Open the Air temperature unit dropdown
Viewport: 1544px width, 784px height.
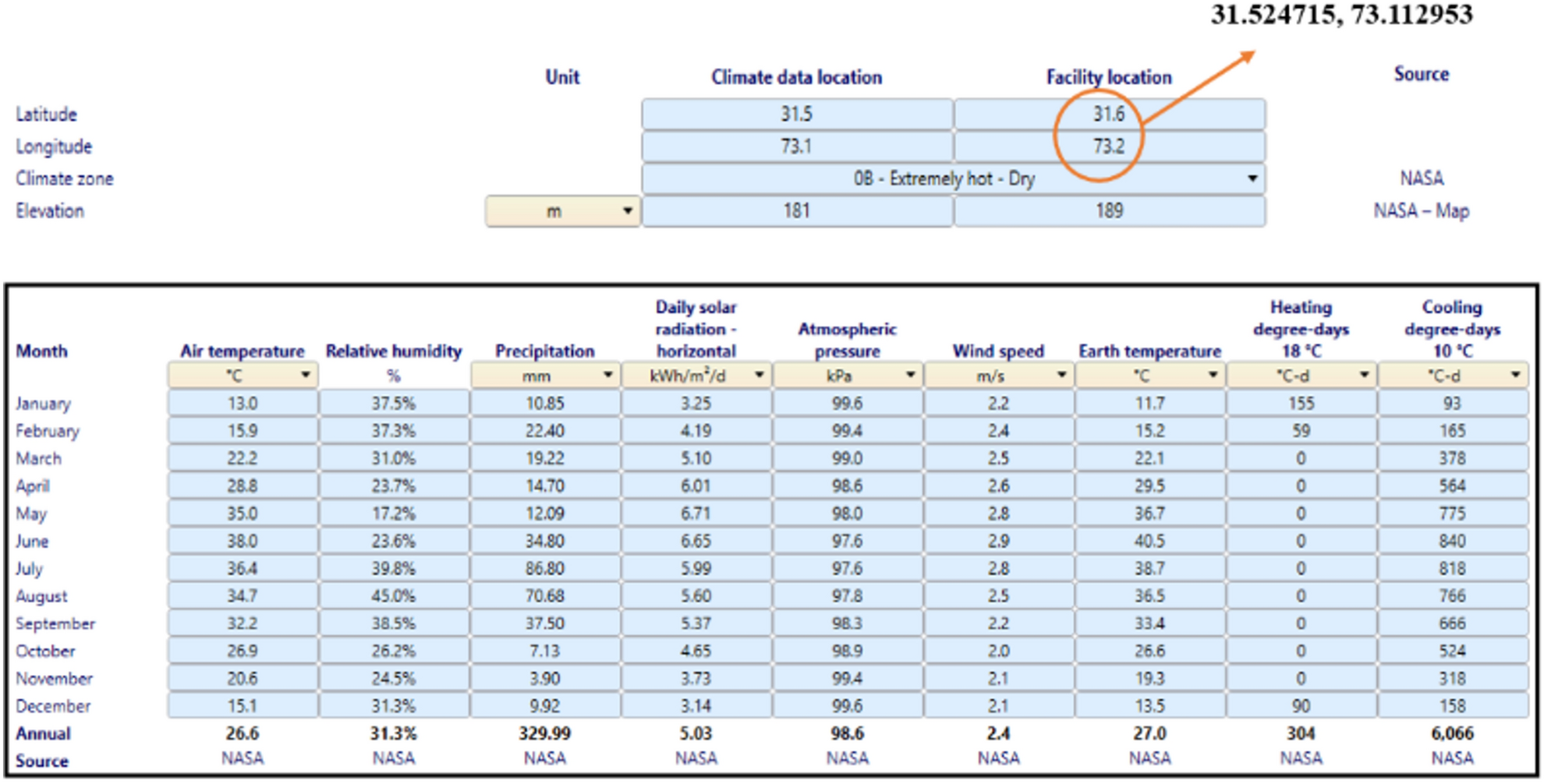[242, 376]
